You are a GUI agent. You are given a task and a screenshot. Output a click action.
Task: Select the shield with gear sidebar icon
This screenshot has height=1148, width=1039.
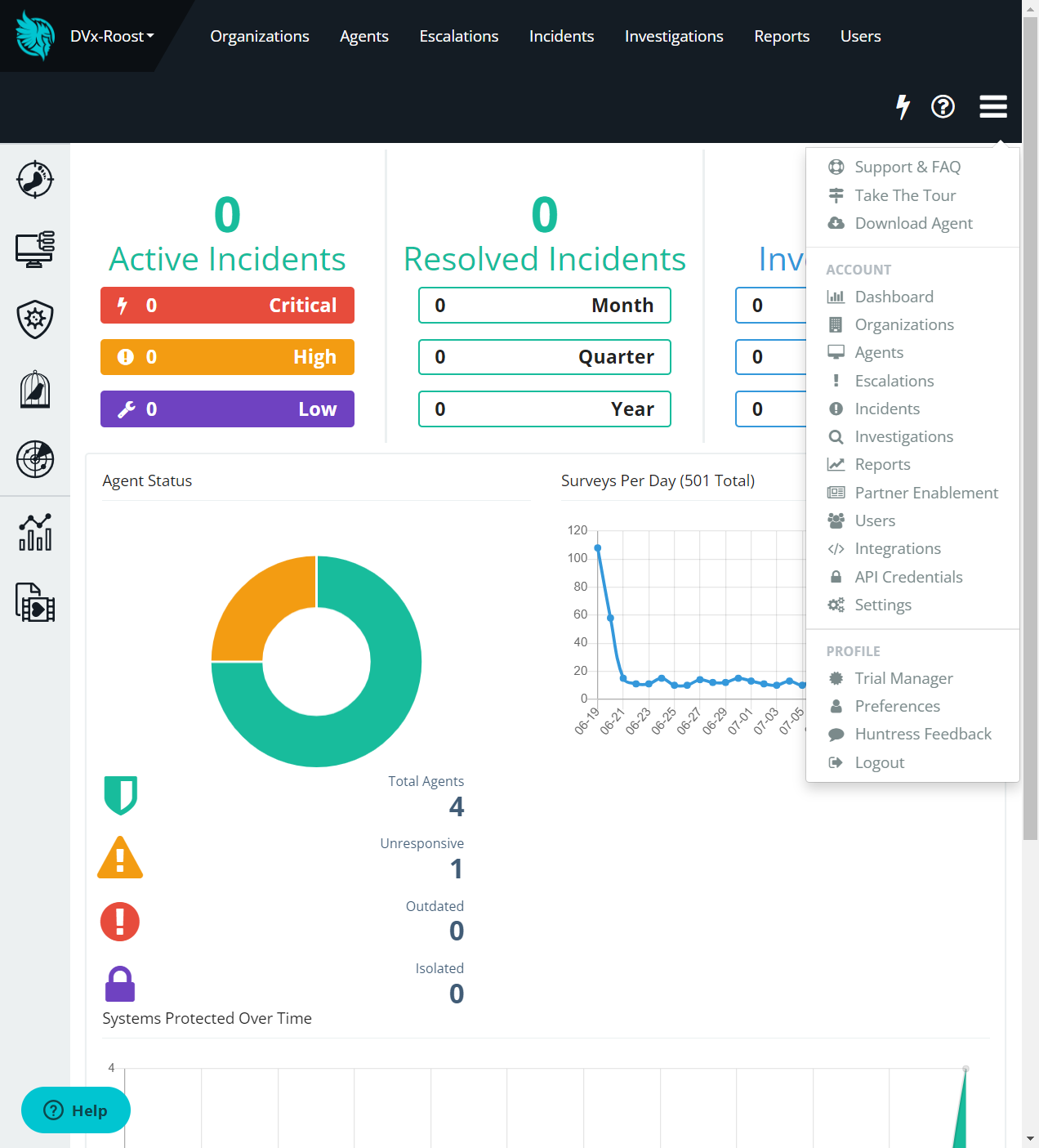tap(35, 319)
